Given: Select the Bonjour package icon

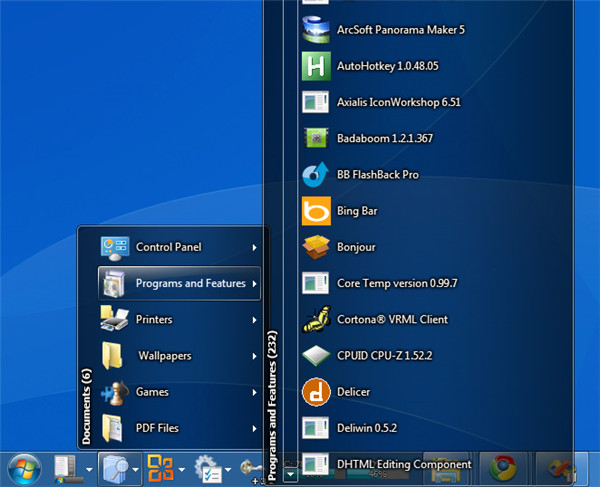Looking at the screenshot, I should pos(315,247).
